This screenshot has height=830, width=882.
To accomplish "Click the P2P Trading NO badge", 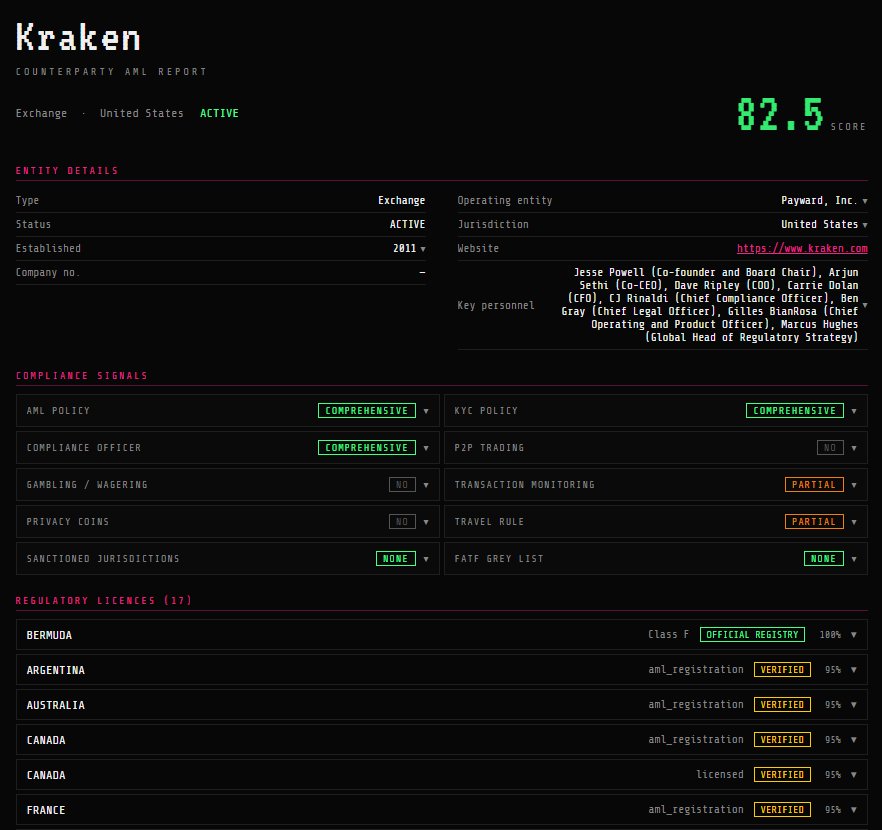I will pos(830,448).
